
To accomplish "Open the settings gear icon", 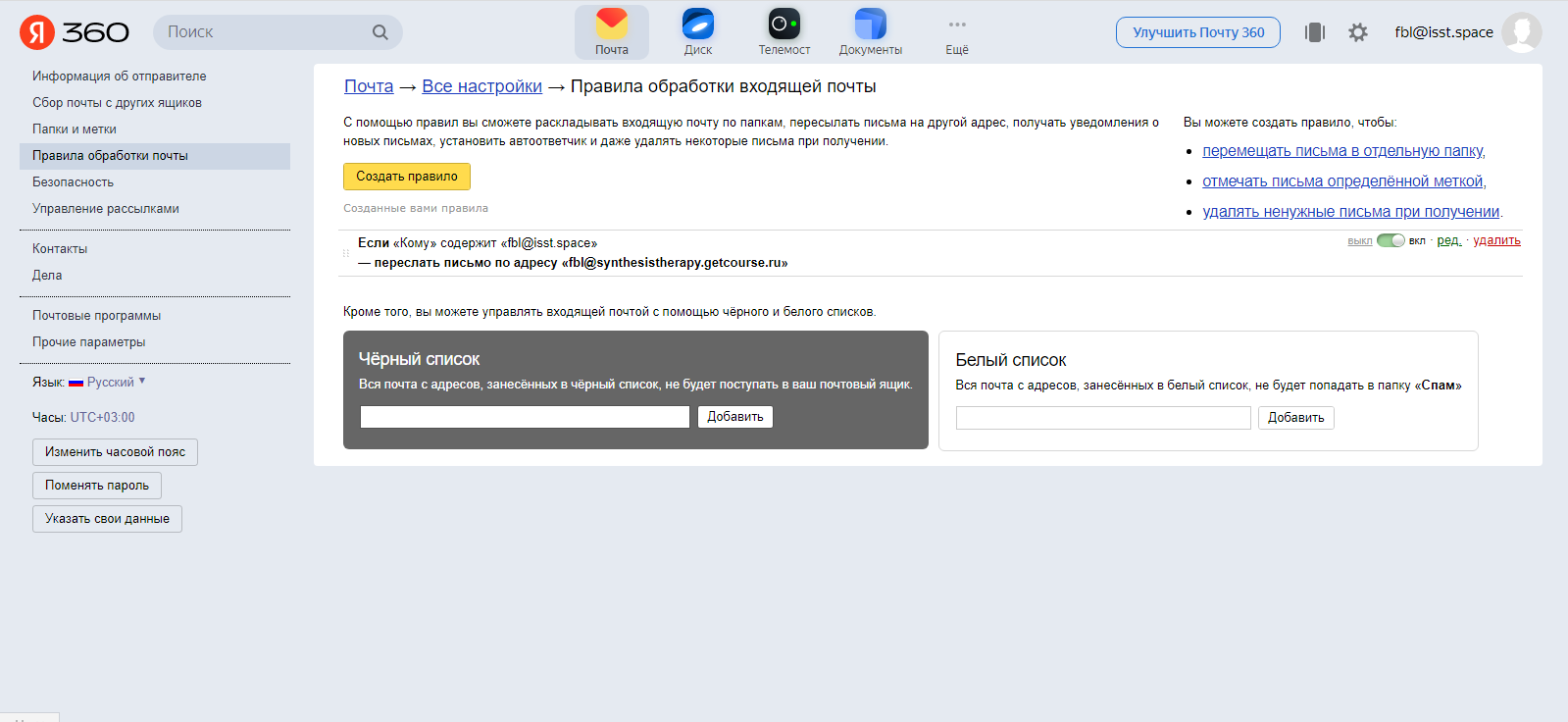I will 1357,32.
